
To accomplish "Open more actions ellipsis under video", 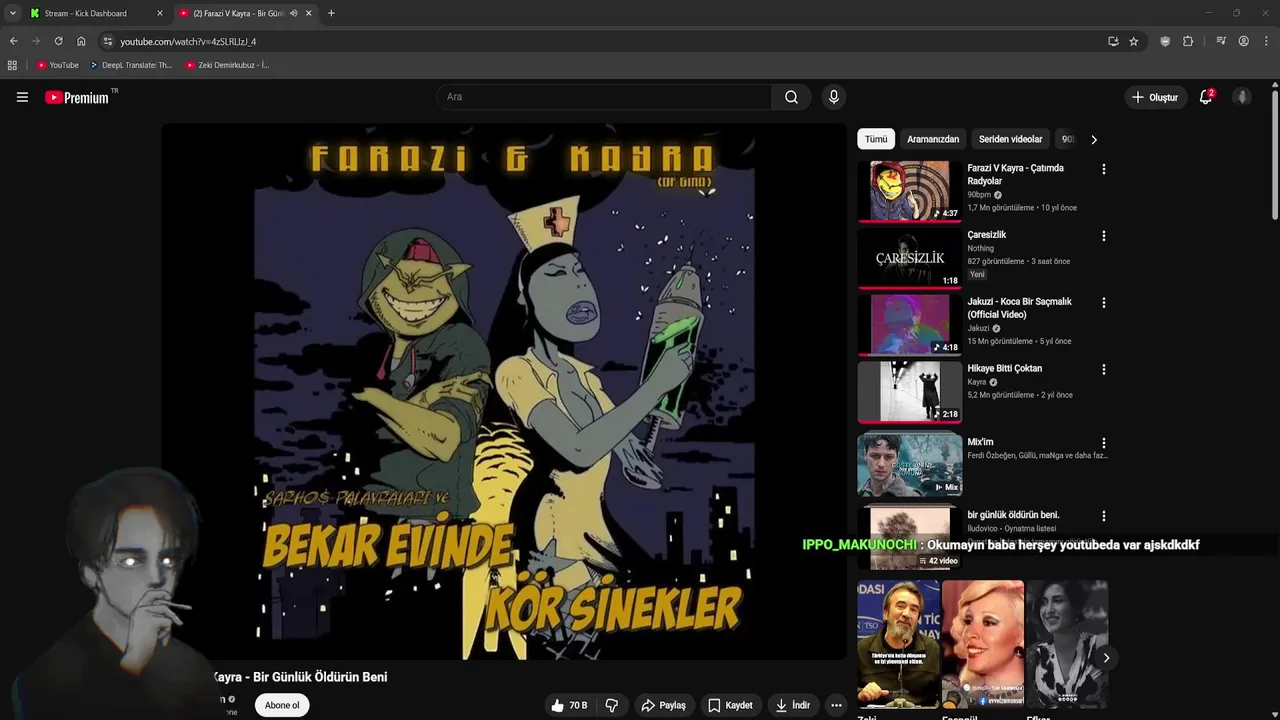I will (x=836, y=705).
